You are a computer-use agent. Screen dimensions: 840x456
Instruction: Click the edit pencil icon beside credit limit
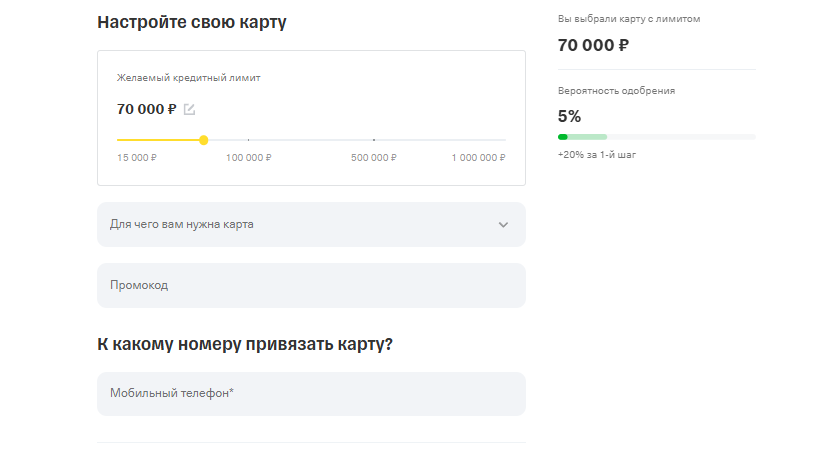tap(190, 109)
